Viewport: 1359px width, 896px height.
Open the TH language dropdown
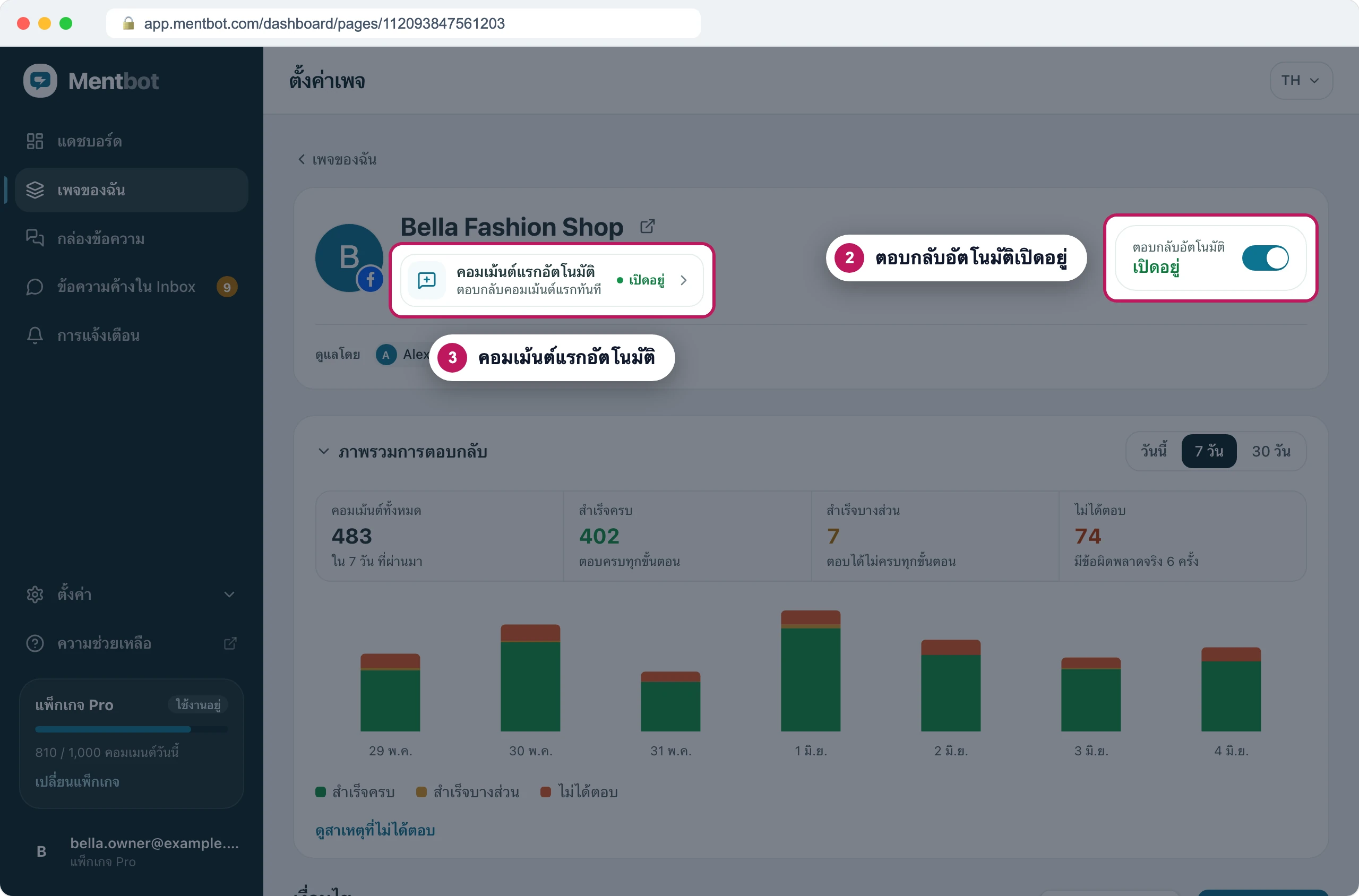[1301, 81]
